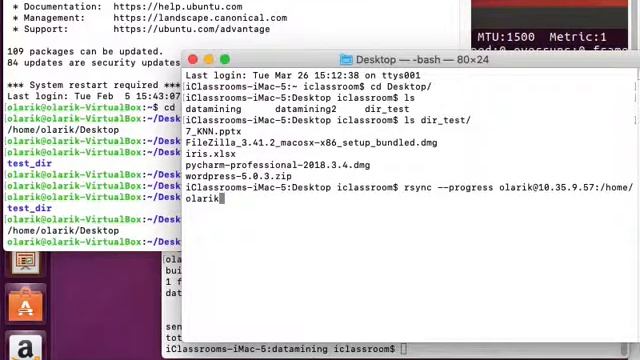Open the help.ubuntu.com documentation URL

[178, 7]
